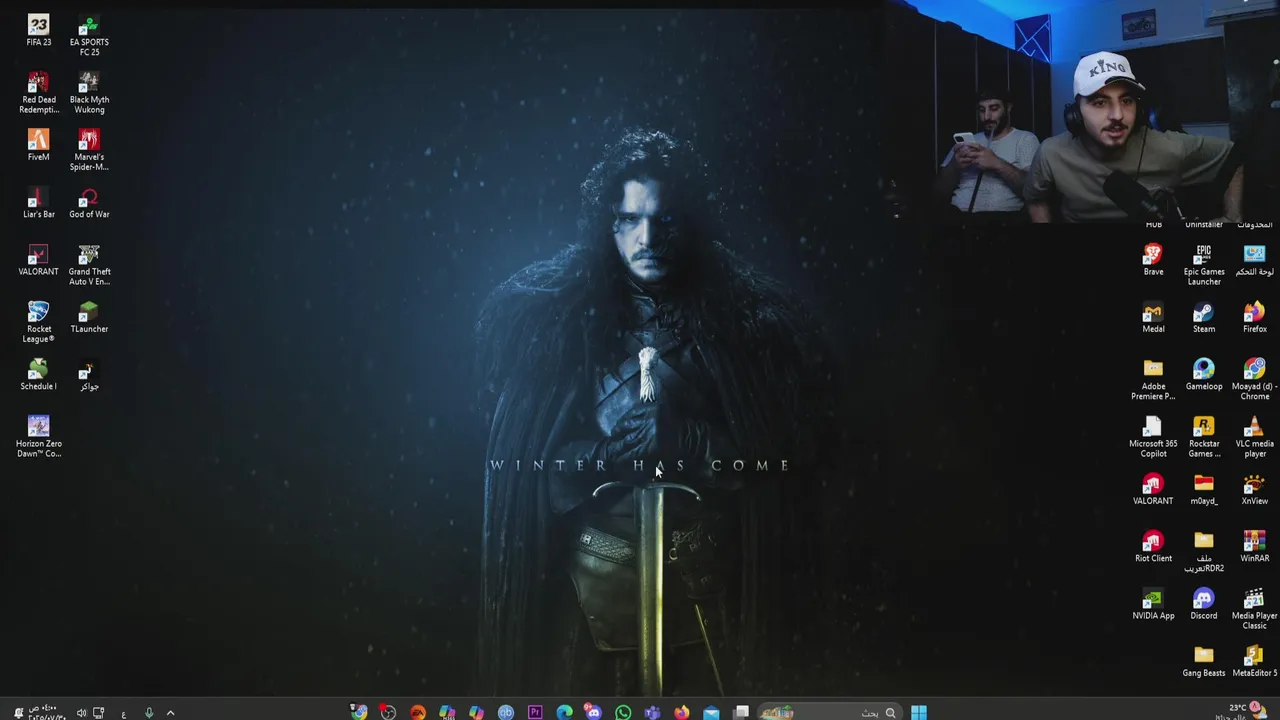Select the Adobe Premiere P... folder

[x=1153, y=380]
